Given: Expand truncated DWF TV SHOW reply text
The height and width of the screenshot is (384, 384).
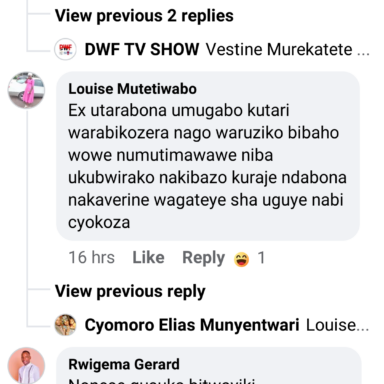Looking at the screenshot, I should (x=287, y=50).
